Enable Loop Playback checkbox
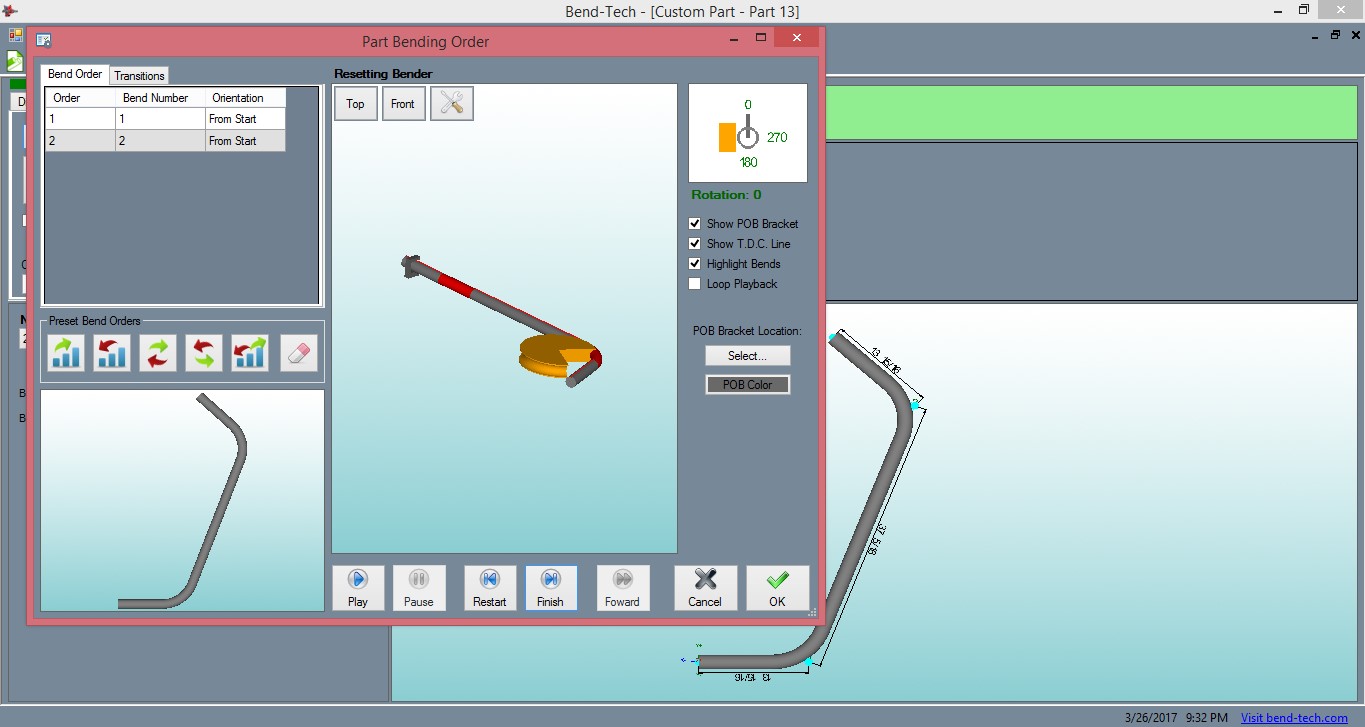1365x727 pixels. pos(695,284)
